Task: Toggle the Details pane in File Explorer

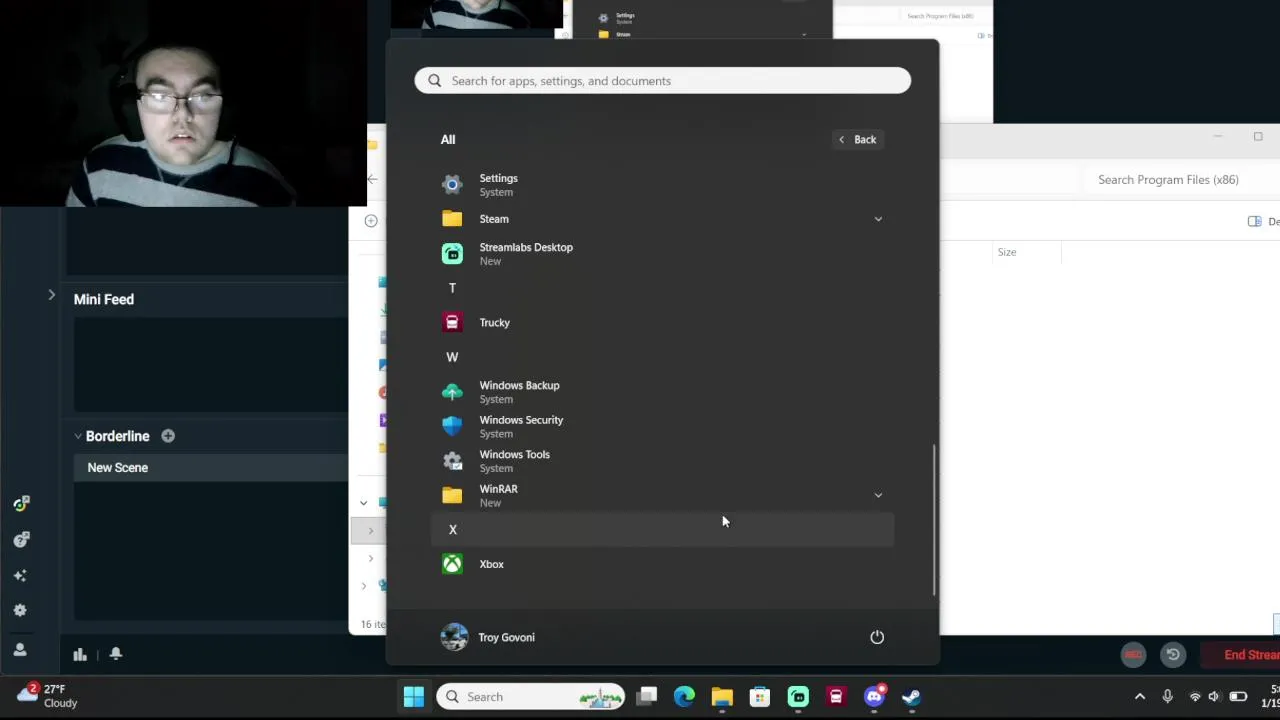Action: click(1262, 221)
